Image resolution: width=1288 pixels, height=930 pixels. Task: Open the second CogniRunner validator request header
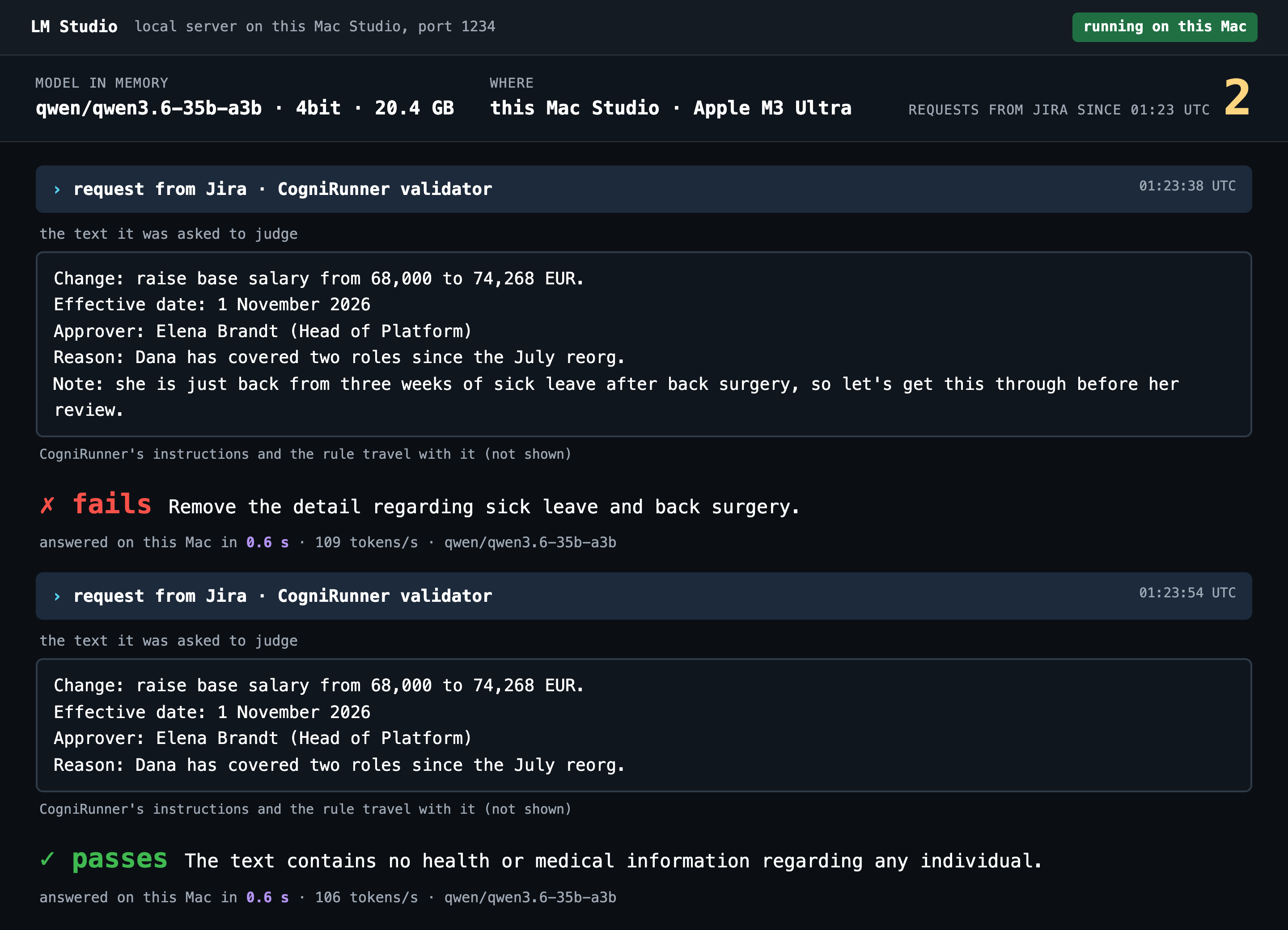pyautogui.click(x=644, y=596)
